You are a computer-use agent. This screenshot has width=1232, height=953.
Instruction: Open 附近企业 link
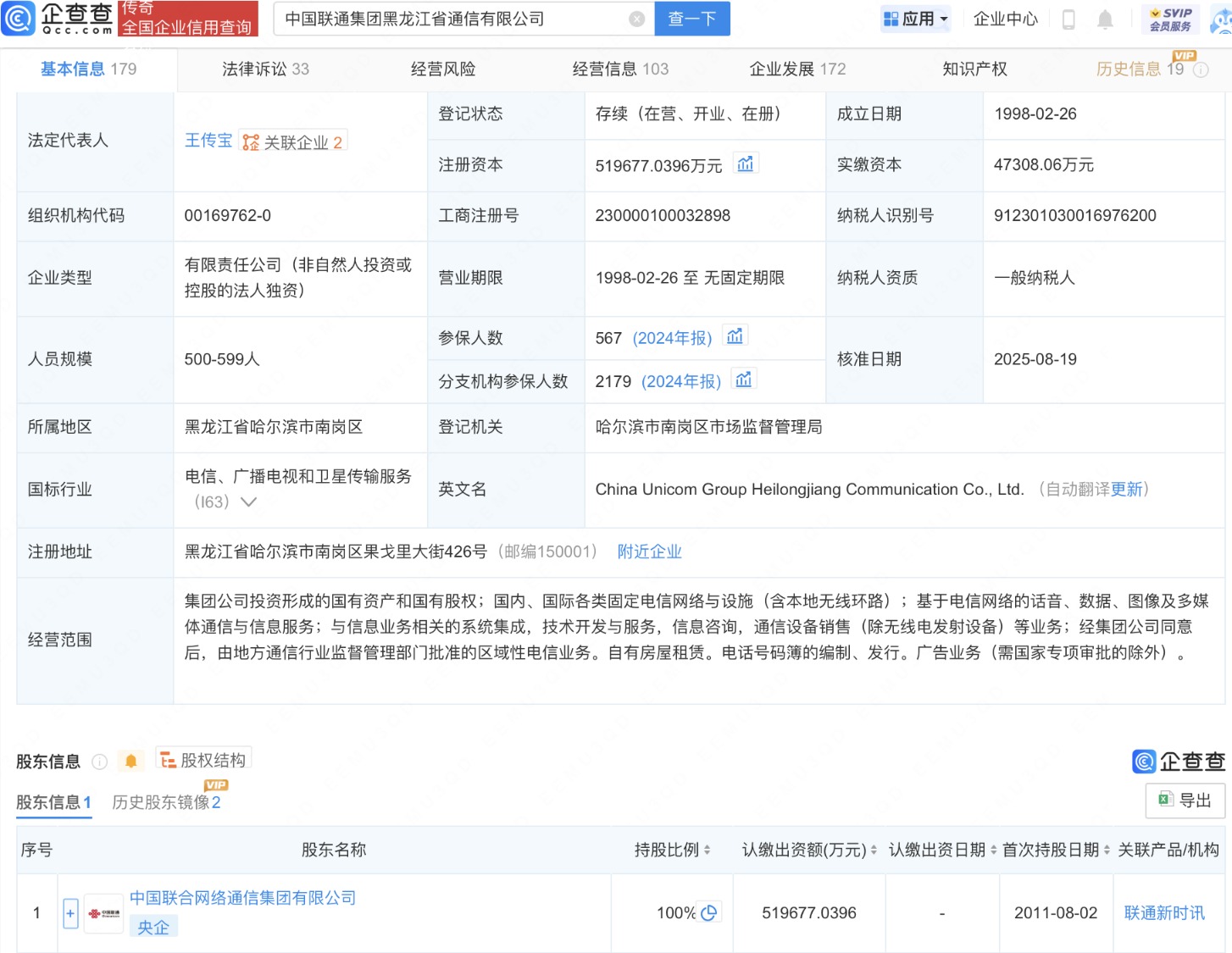[649, 552]
